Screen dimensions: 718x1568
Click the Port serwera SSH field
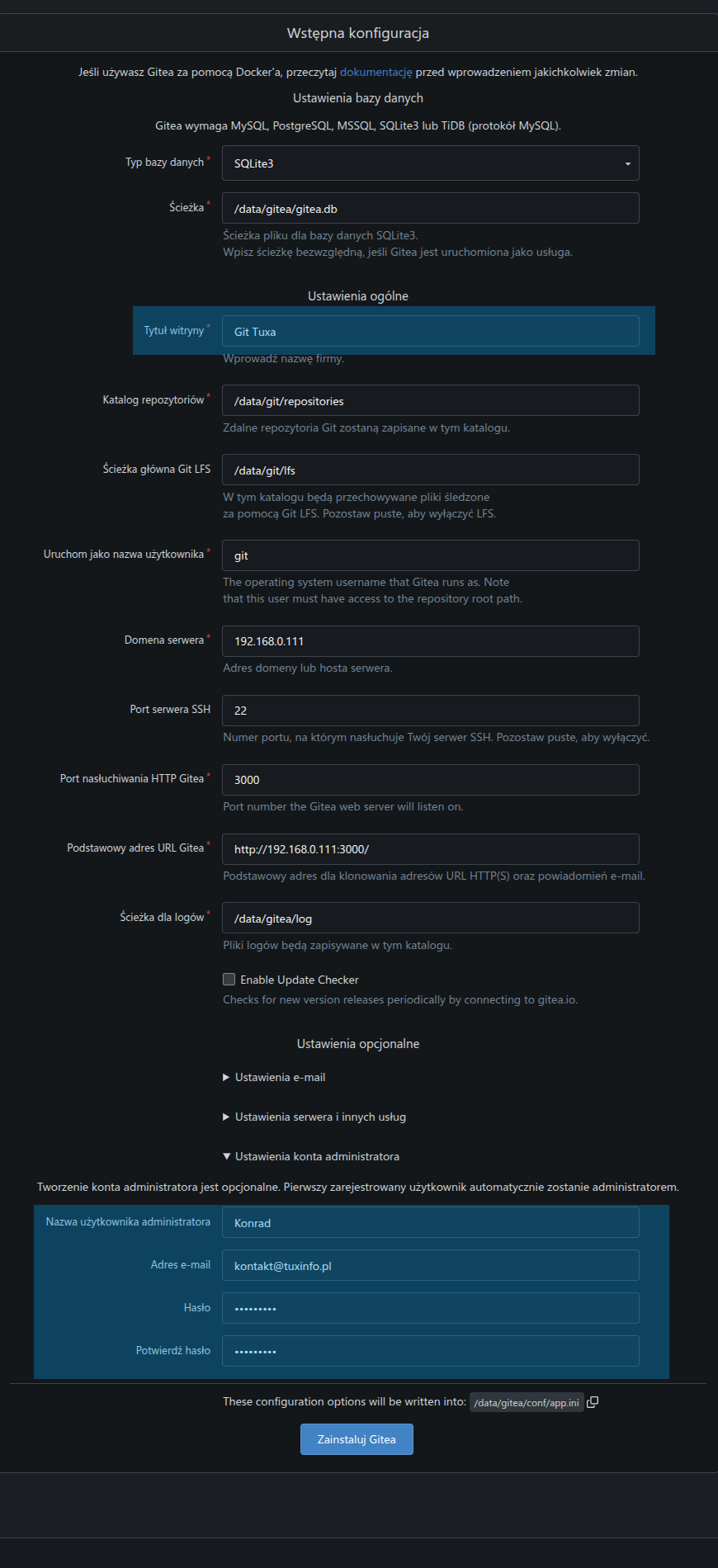coord(431,711)
